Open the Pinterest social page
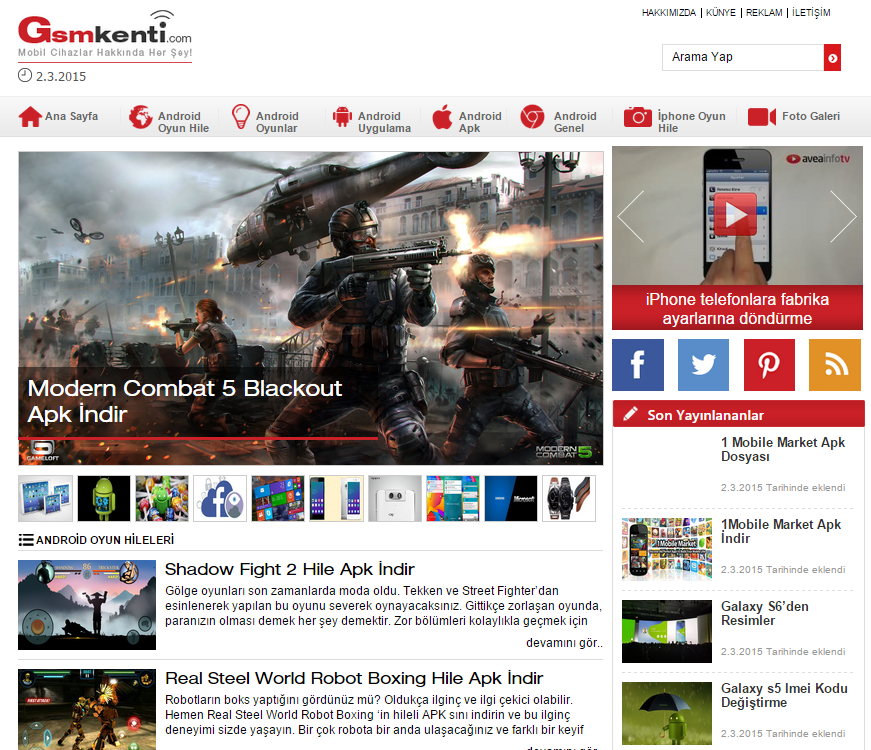This screenshot has height=750, width=871. (769, 365)
